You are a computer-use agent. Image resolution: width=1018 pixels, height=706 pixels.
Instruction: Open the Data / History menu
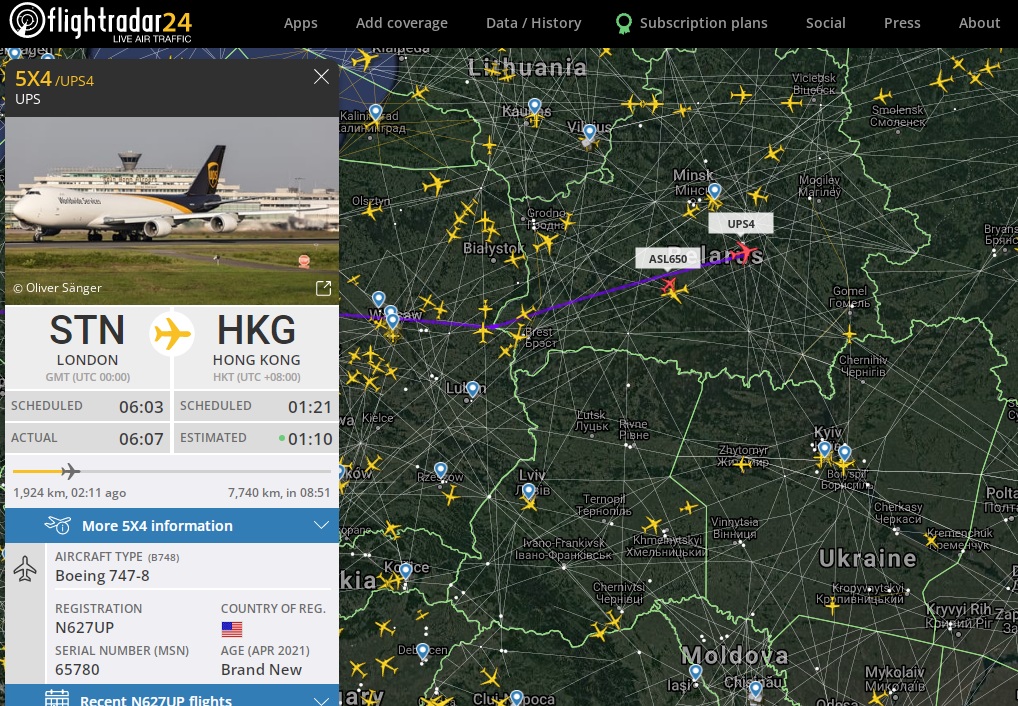click(534, 23)
